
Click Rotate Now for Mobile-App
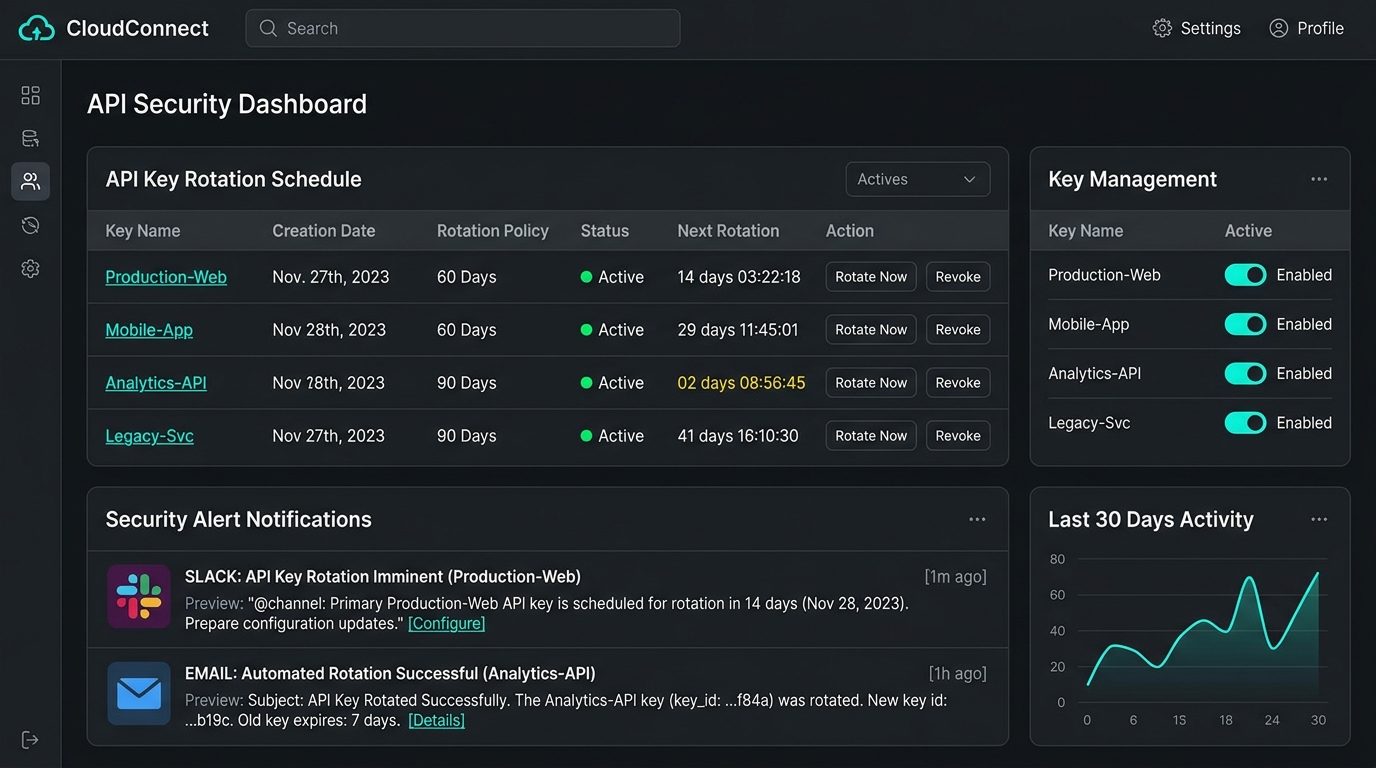click(x=871, y=330)
